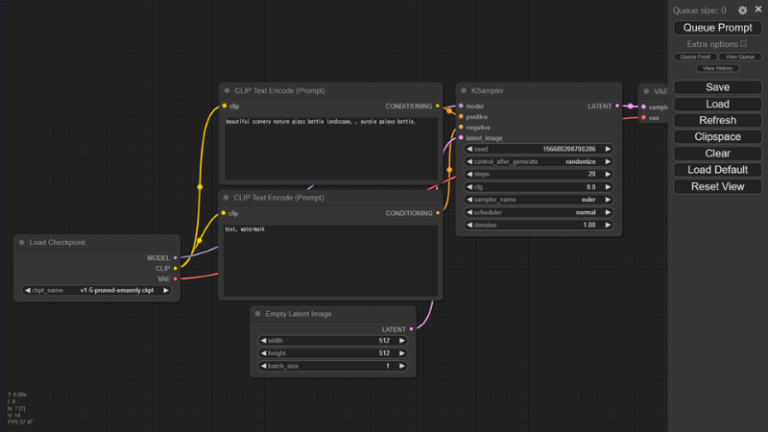The height and width of the screenshot is (432, 768).
Task: Open the sampler_name euler dropdown
Action: (x=539, y=200)
